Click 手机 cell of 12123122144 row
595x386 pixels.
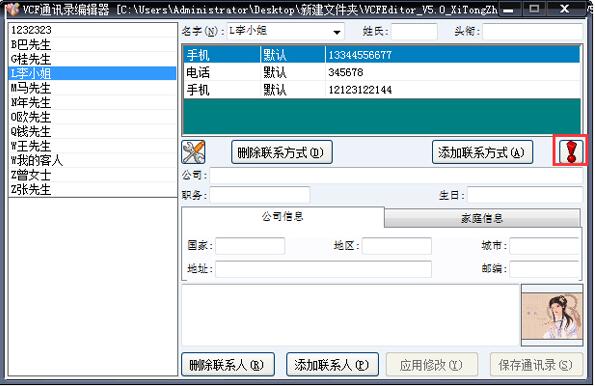coord(222,90)
